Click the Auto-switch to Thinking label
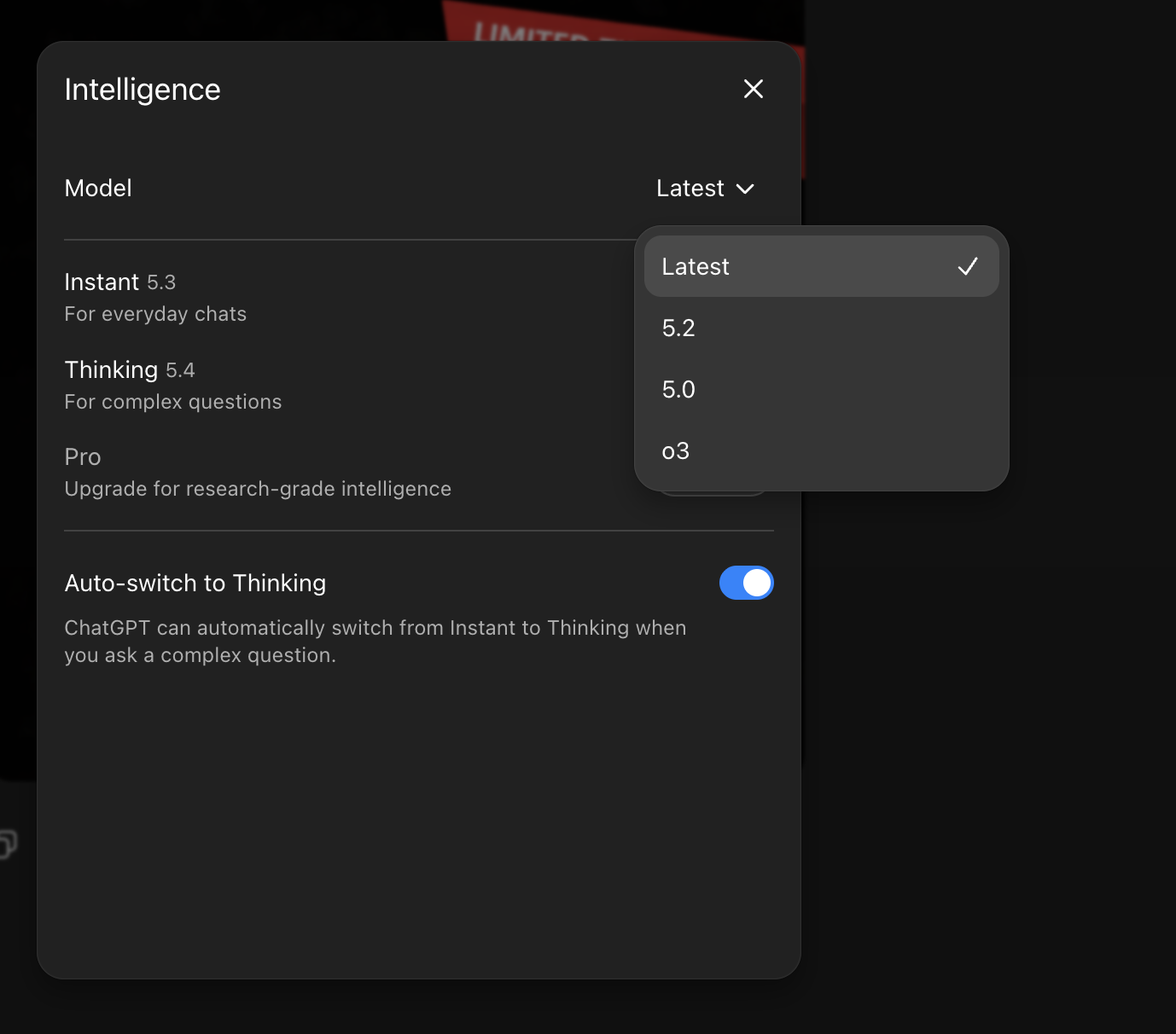Image resolution: width=1176 pixels, height=1034 pixels. pos(195,583)
